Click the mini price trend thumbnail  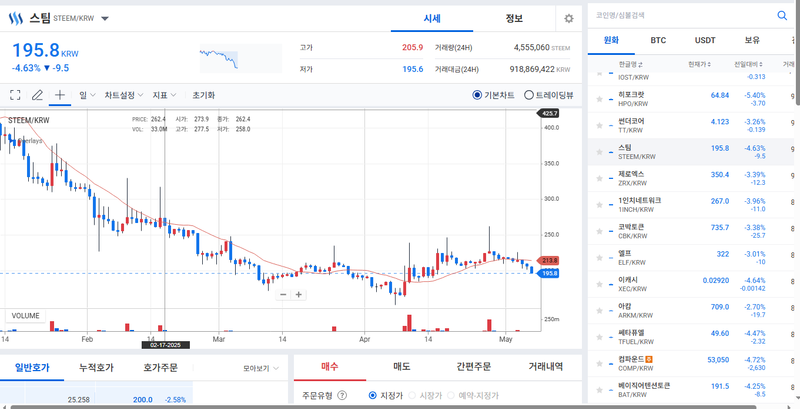point(240,58)
